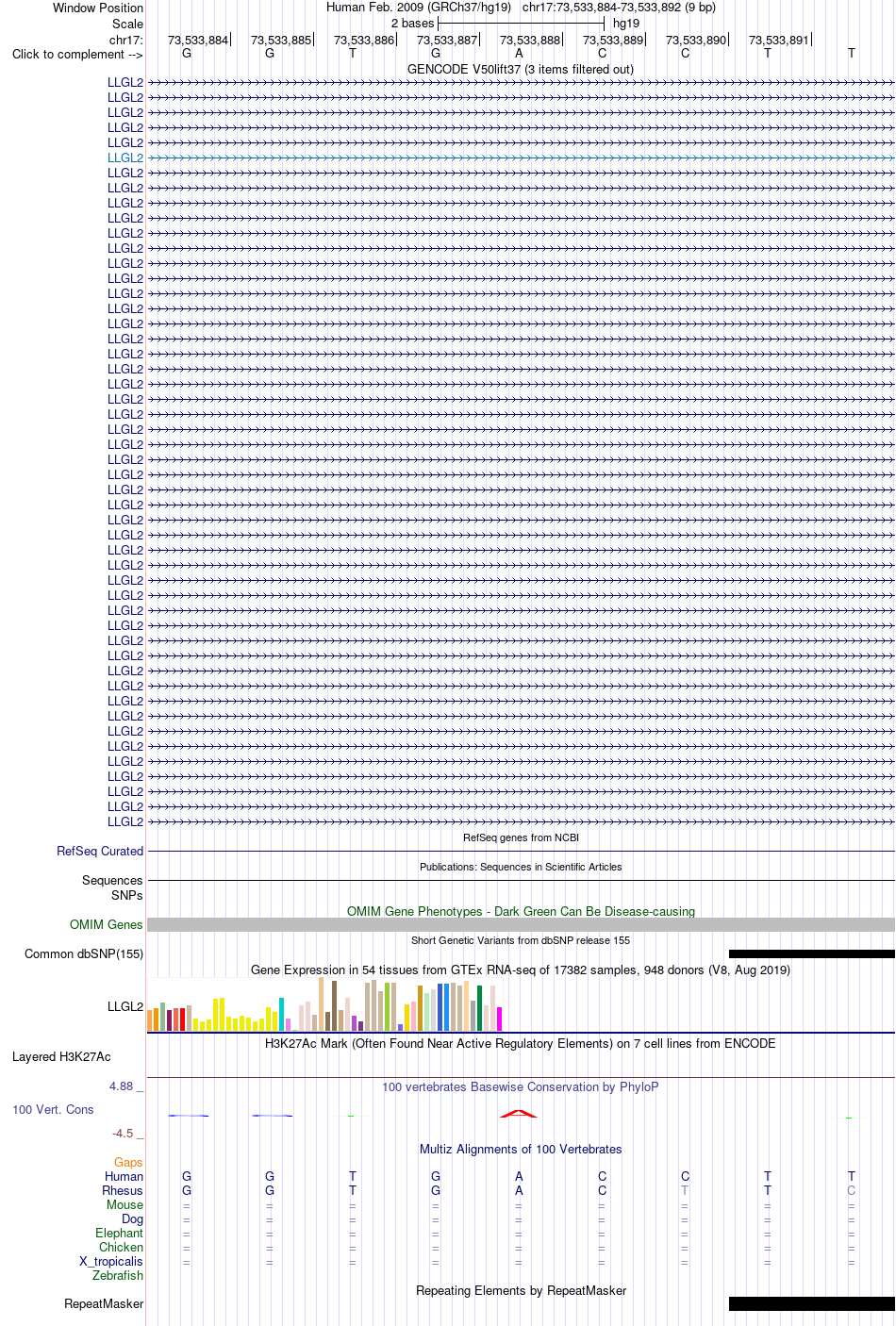This screenshot has width=896, height=1326.
Task: Click the OMIM Gene Phenotypes green title
Action: [521, 912]
